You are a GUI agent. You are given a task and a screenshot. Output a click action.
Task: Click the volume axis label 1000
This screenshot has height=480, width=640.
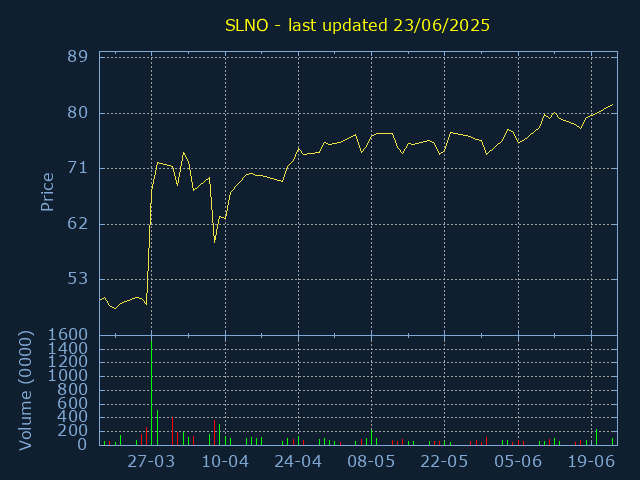68,376
